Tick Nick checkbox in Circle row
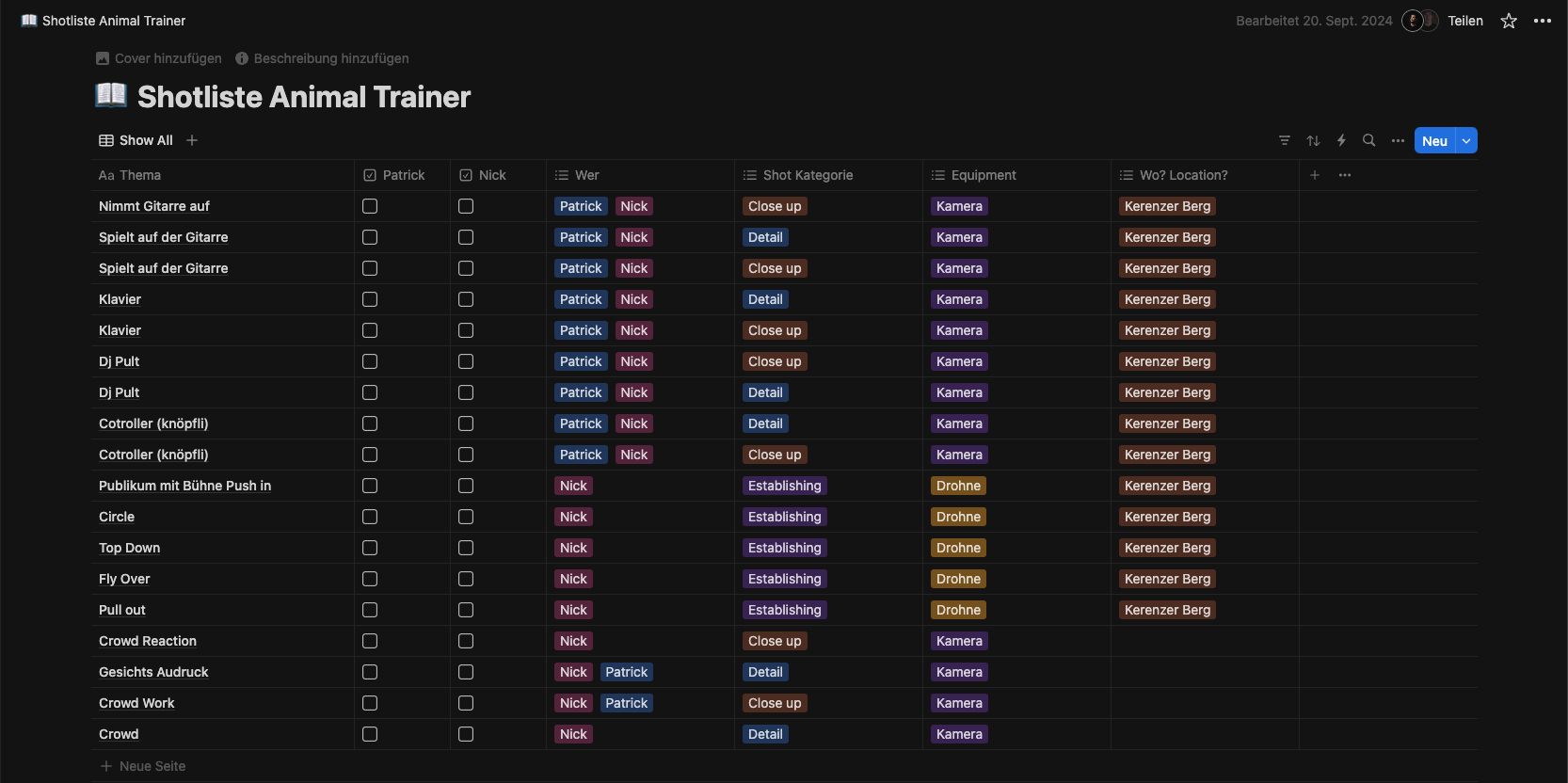1568x783 pixels. coord(466,517)
